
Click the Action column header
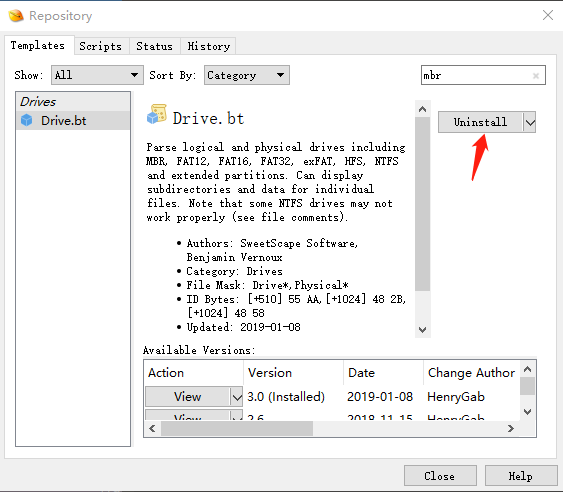tap(194, 373)
